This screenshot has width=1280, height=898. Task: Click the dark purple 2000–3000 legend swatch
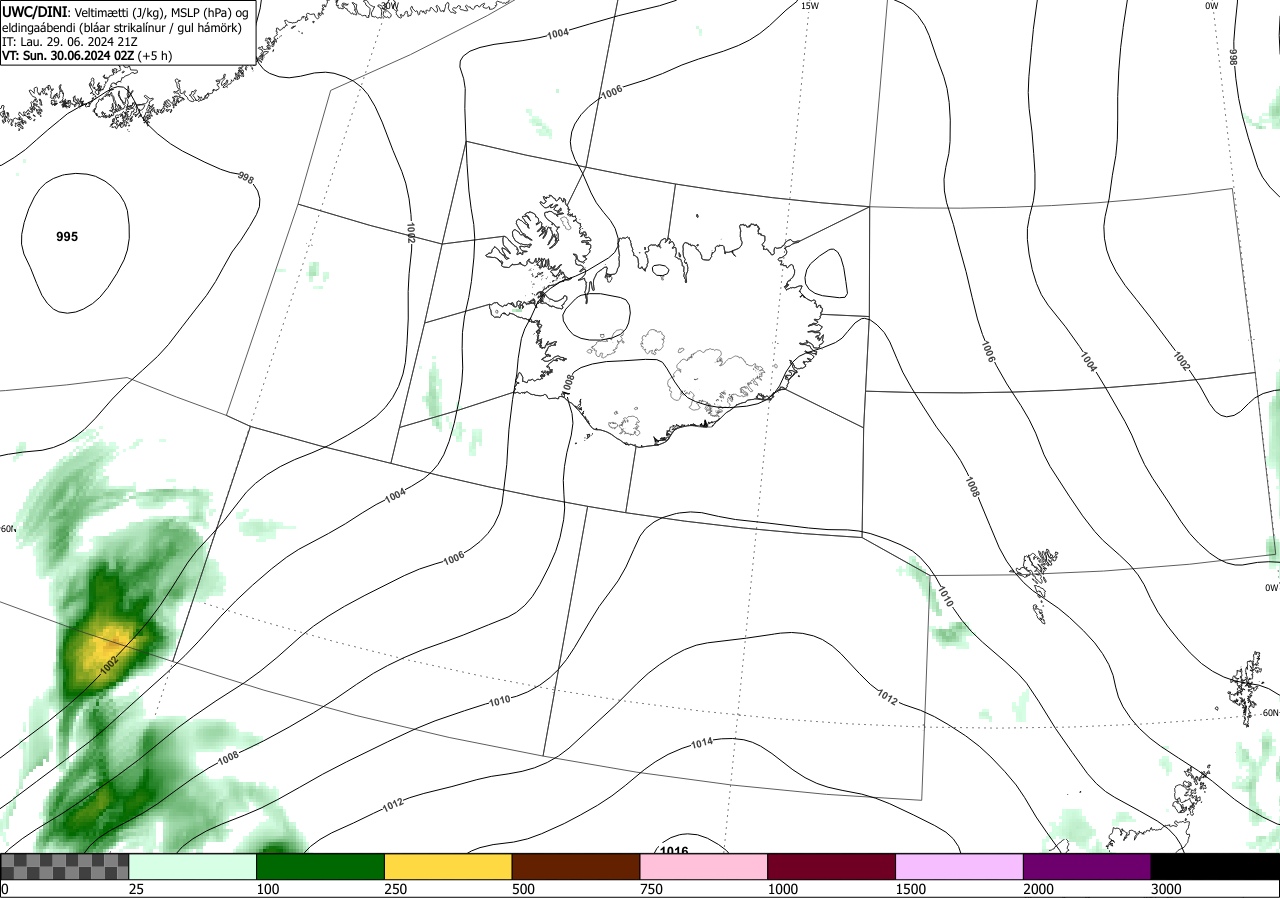[x=1087, y=866]
